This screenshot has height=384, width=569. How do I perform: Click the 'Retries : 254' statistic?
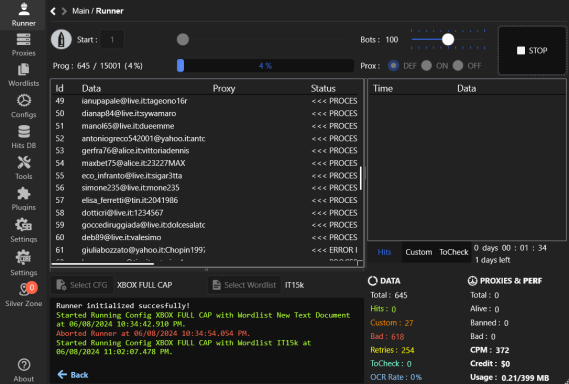point(392,350)
